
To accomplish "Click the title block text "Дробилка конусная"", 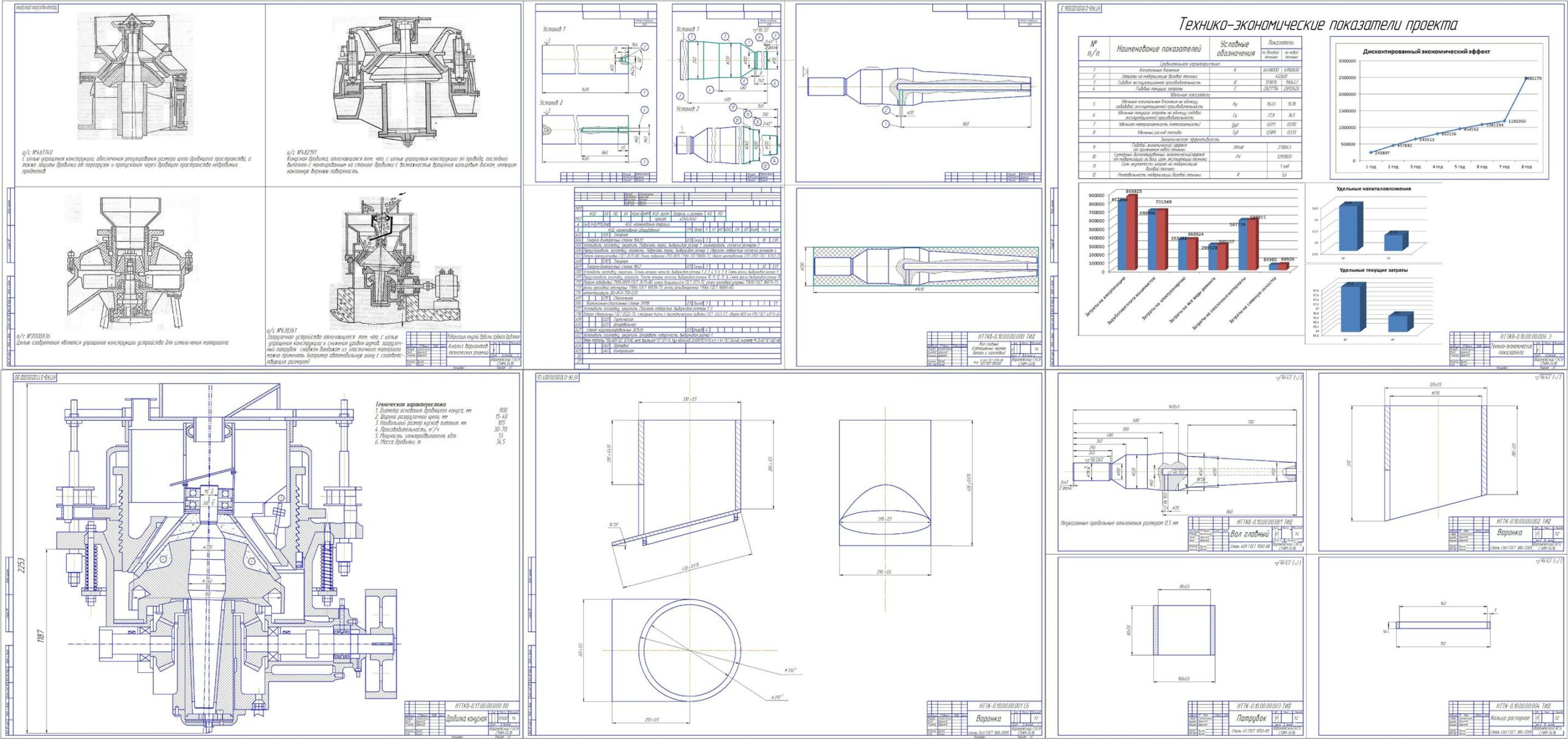I will pyautogui.click(x=466, y=718).
